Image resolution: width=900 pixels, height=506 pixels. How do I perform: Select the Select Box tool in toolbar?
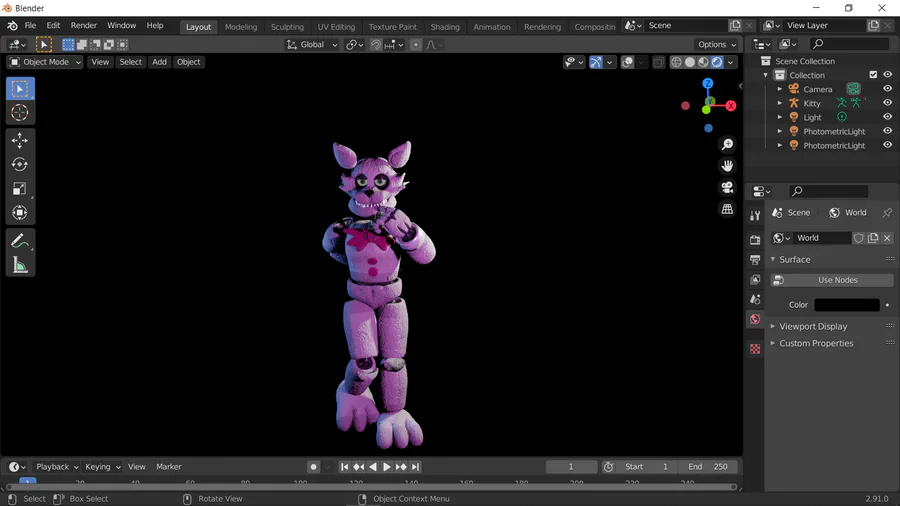coord(20,89)
